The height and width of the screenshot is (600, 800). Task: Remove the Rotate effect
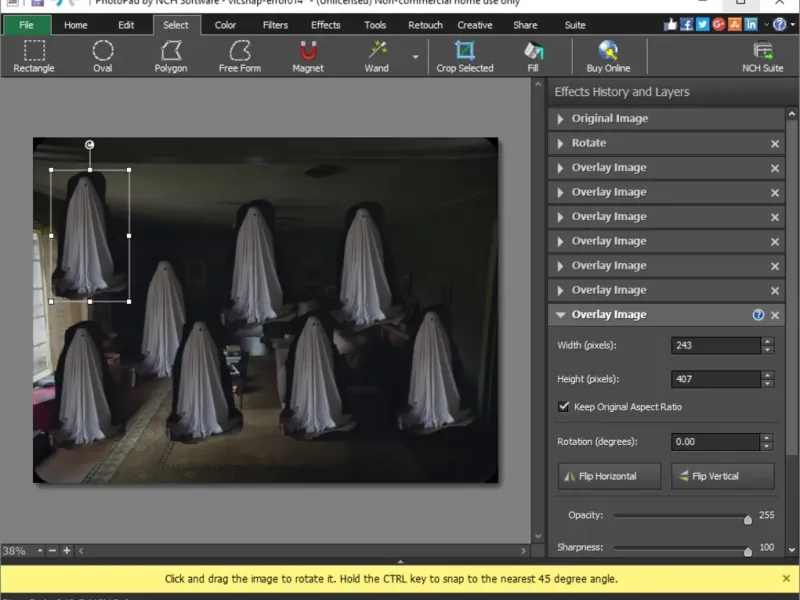point(774,144)
